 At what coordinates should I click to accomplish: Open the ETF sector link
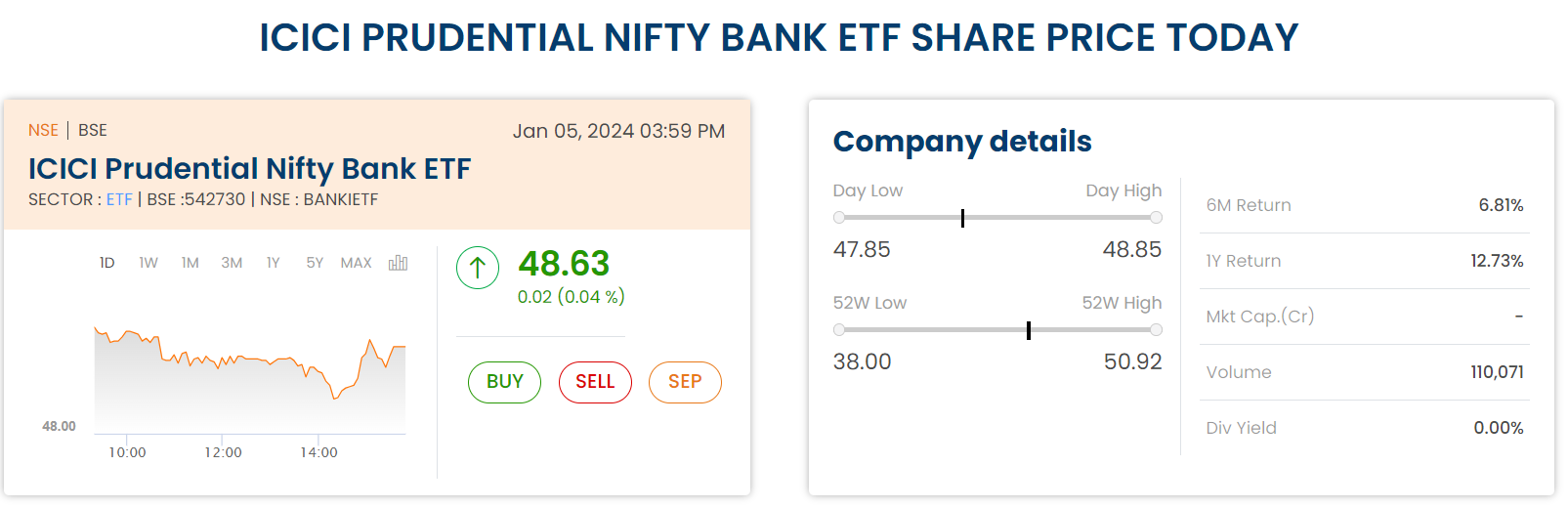click(x=119, y=199)
